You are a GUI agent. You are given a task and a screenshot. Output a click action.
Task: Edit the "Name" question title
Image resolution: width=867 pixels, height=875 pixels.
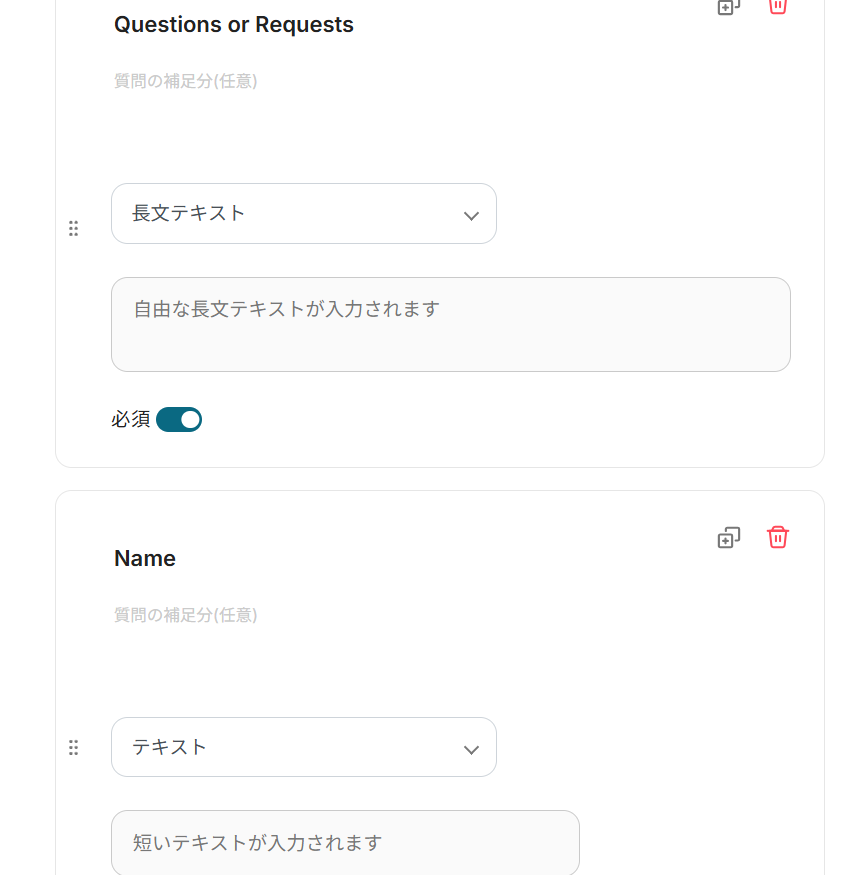tap(145, 559)
